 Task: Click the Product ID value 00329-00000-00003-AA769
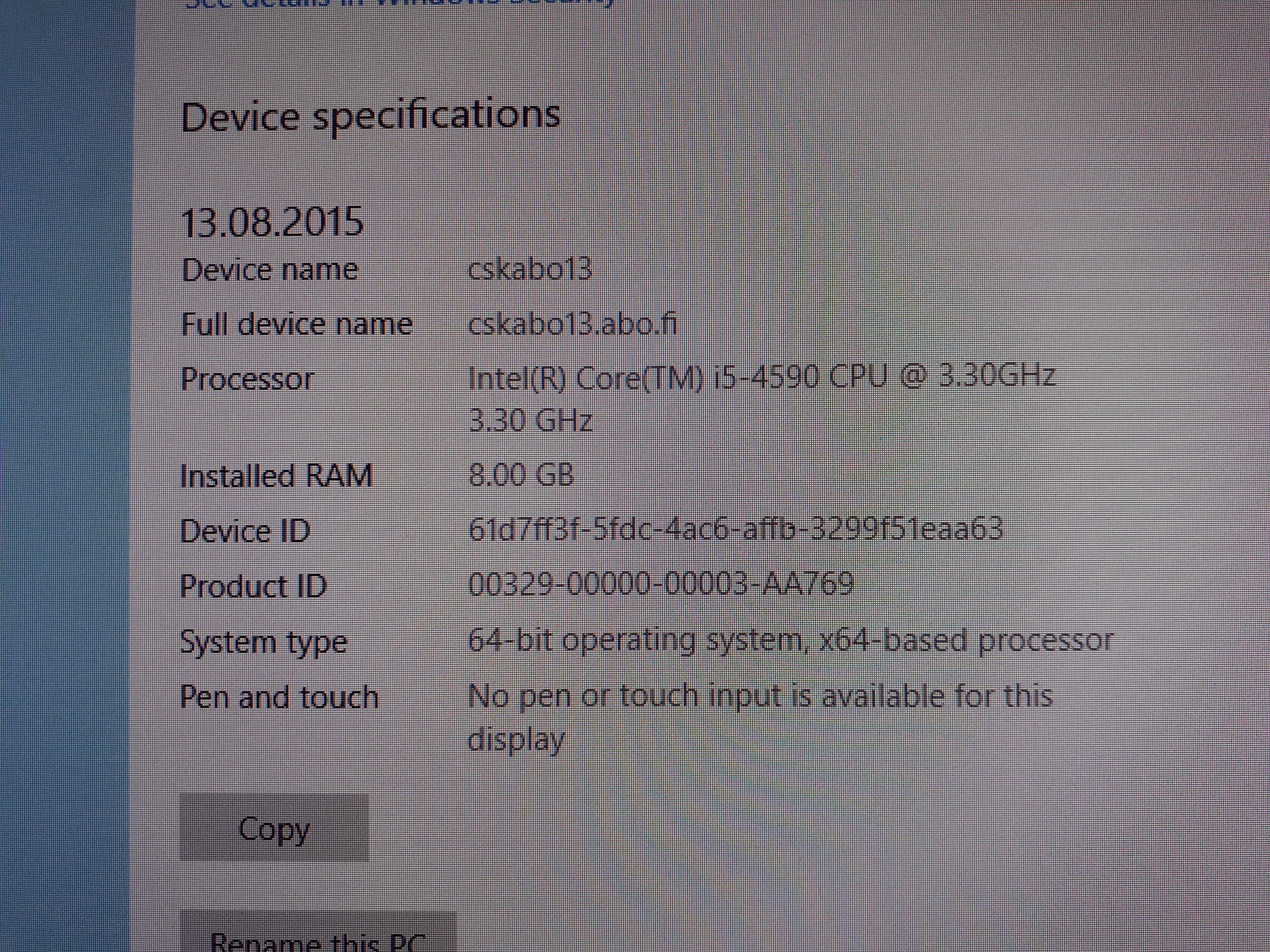pyautogui.click(x=661, y=584)
